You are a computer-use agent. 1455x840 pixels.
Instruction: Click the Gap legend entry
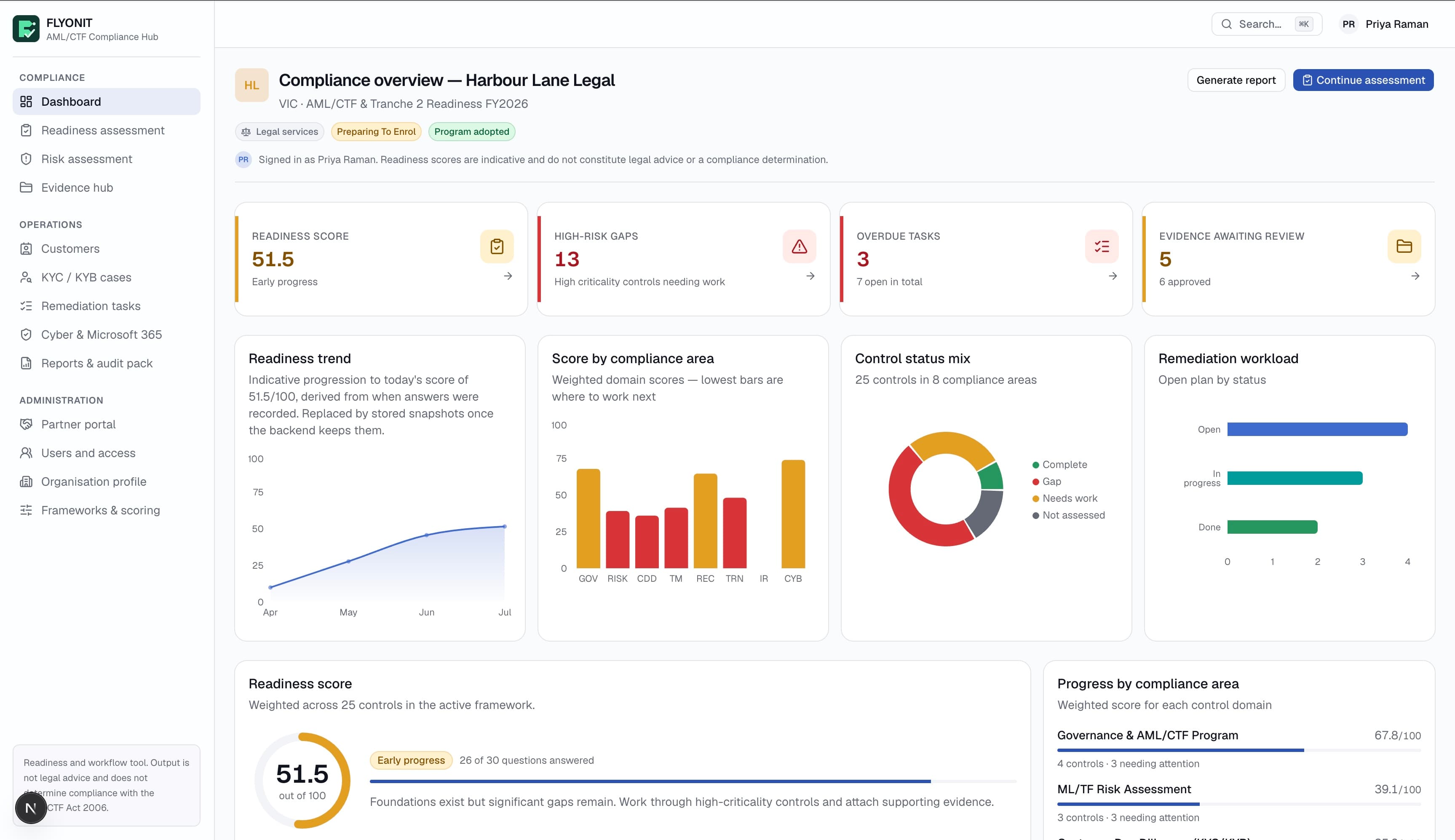[x=1046, y=481]
